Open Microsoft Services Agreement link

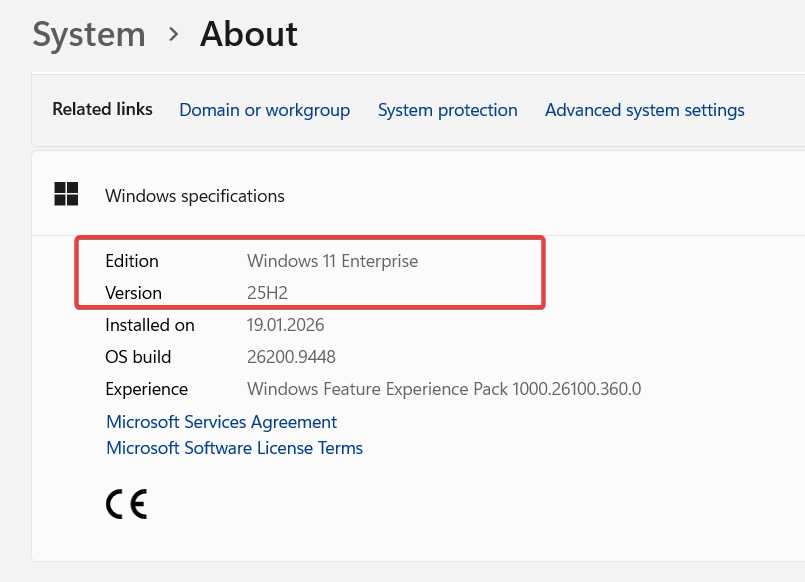click(x=221, y=422)
